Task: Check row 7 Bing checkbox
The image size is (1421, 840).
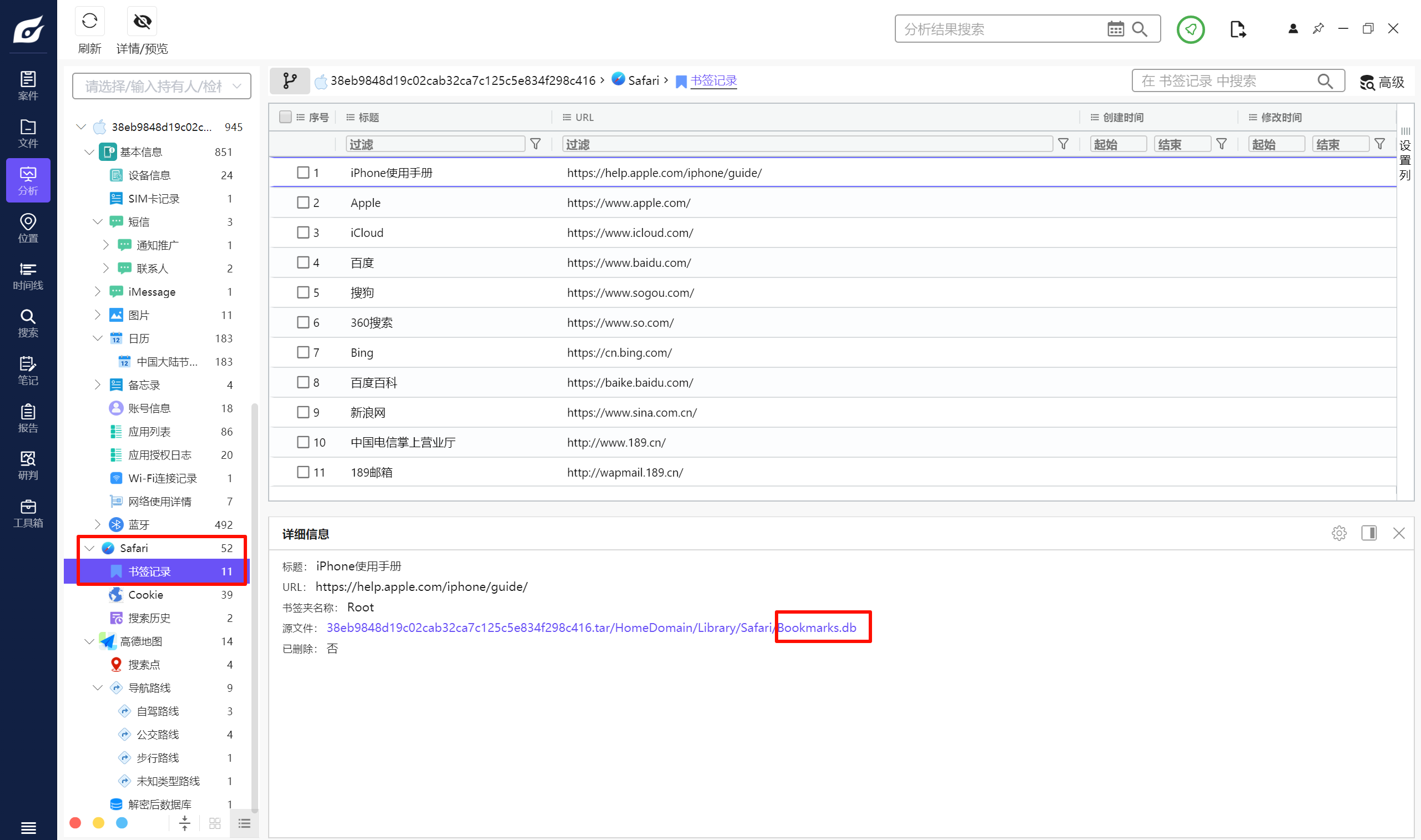Action: pos(303,353)
